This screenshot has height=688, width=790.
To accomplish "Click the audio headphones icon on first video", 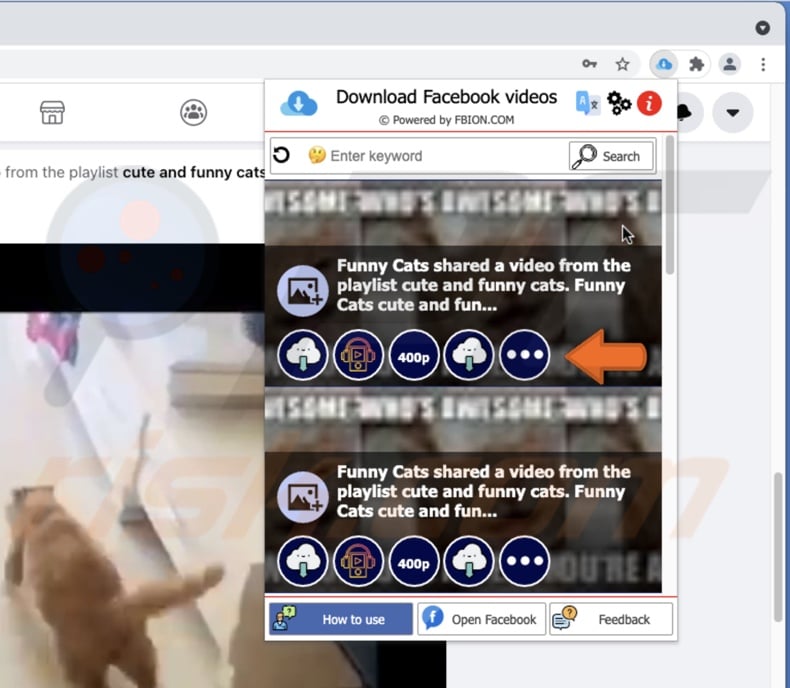I will click(358, 355).
